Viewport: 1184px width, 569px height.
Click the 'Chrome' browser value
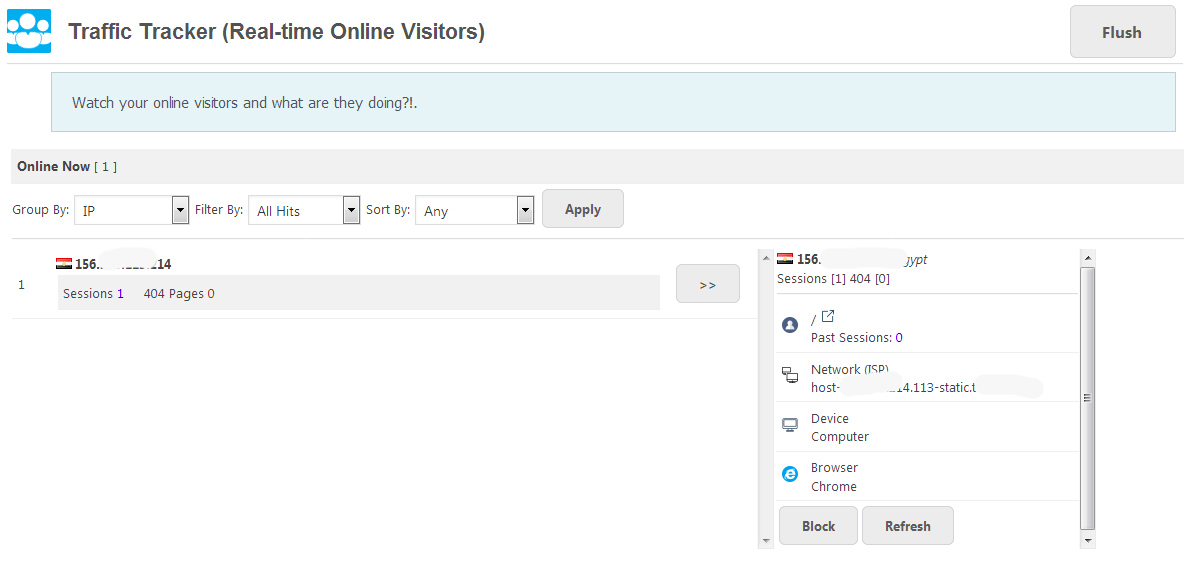tap(834, 487)
